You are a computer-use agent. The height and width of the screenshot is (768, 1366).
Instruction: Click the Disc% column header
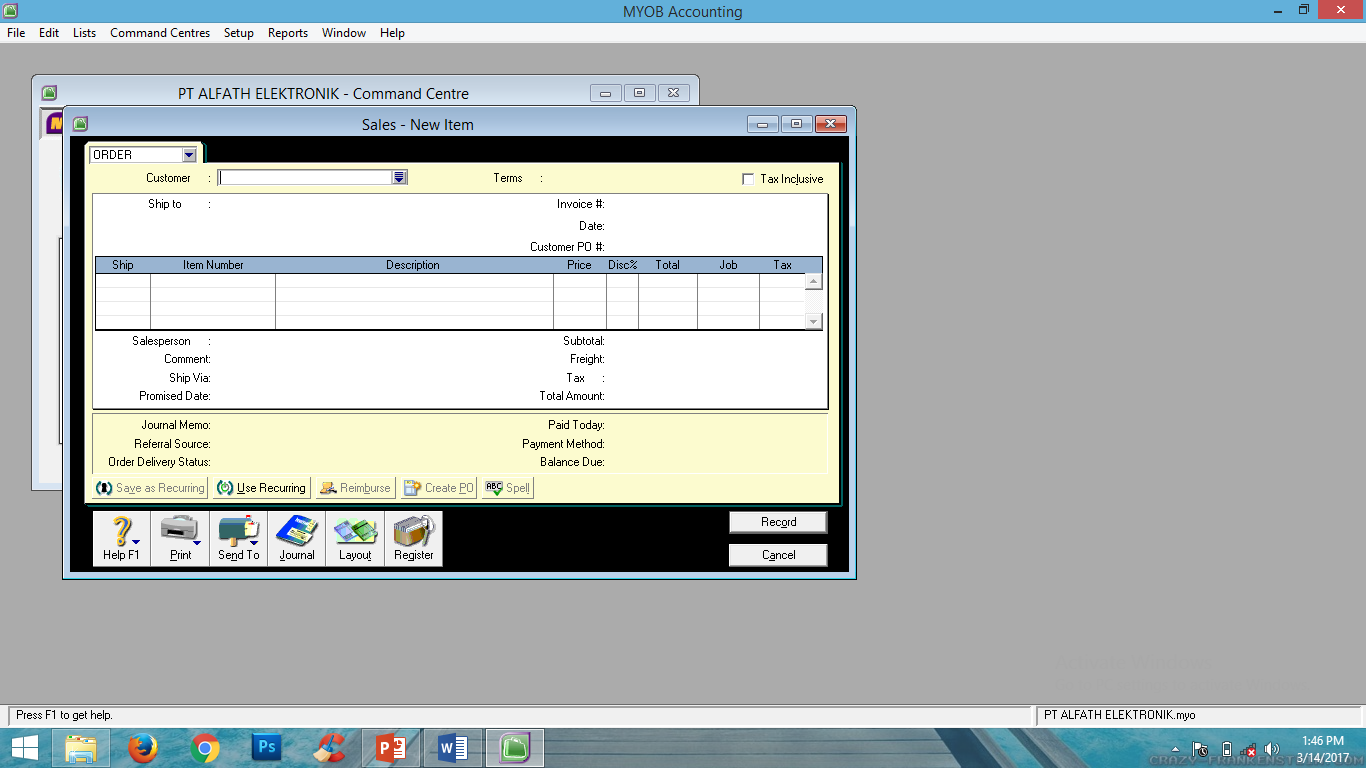622,265
